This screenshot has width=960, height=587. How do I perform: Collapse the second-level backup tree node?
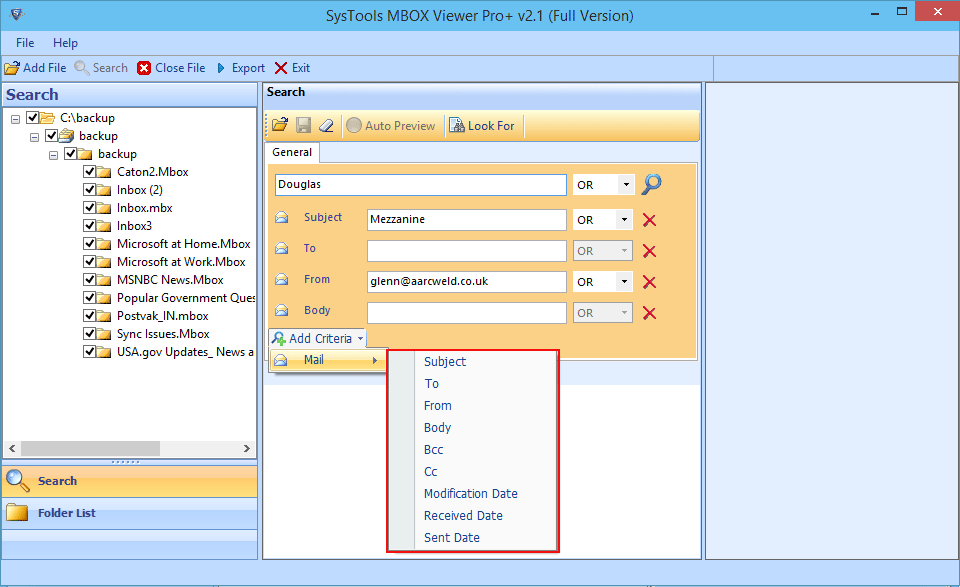[x=34, y=137]
